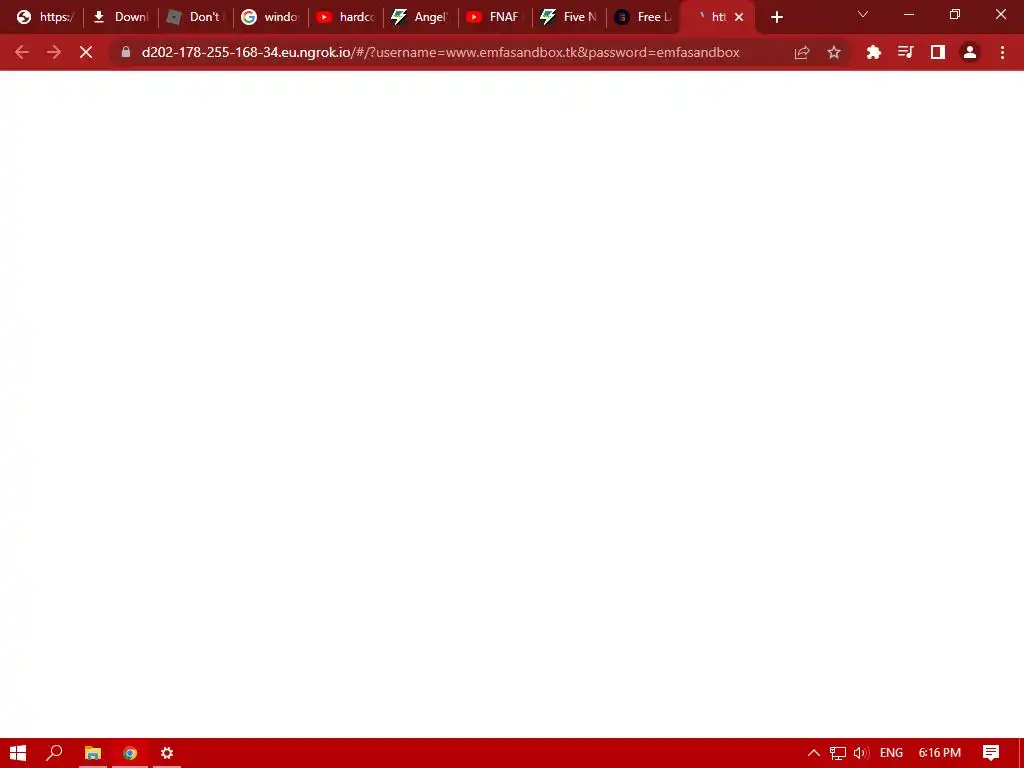
Task: Stop loading the page
Action: (86, 52)
